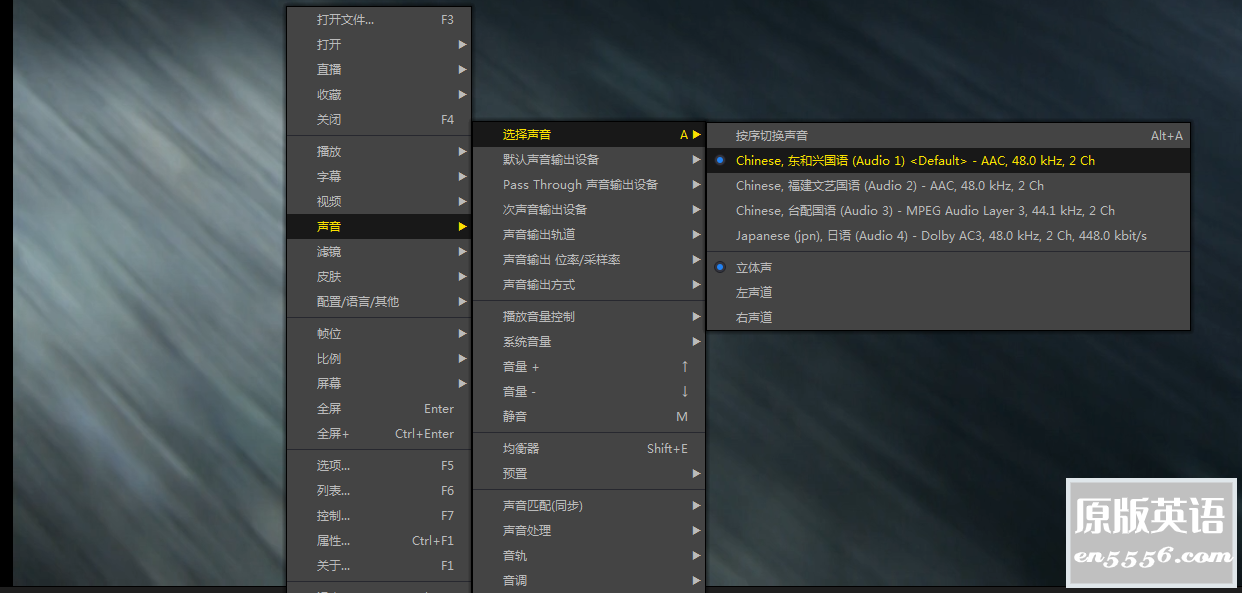1242x593 pixels.
Task: Click the 原版英语 en5556.com watermark logo
Action: [x=1150, y=532]
